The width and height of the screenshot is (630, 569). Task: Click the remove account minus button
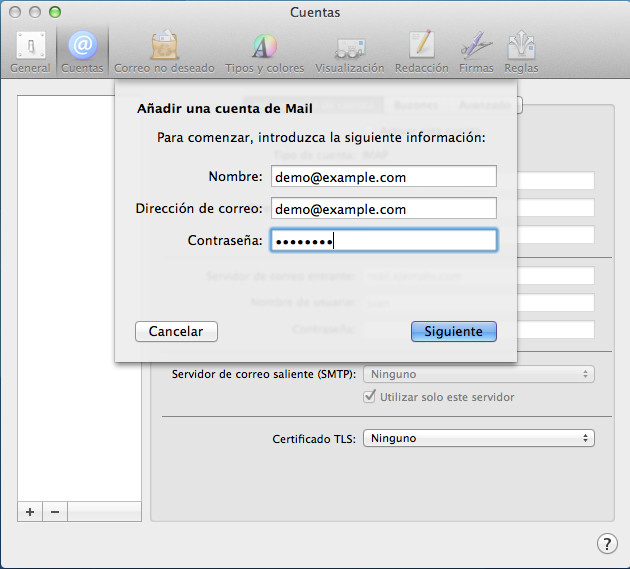tap(55, 511)
